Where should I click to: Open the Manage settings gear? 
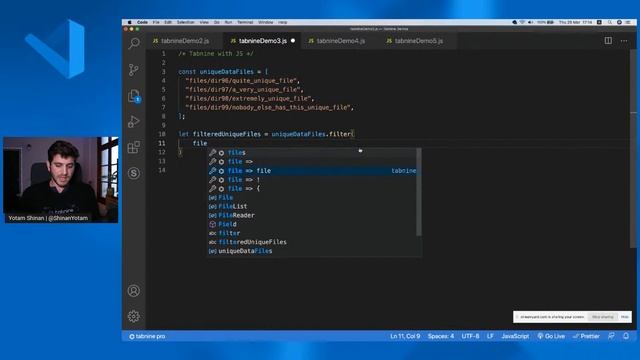pyautogui.click(x=133, y=316)
